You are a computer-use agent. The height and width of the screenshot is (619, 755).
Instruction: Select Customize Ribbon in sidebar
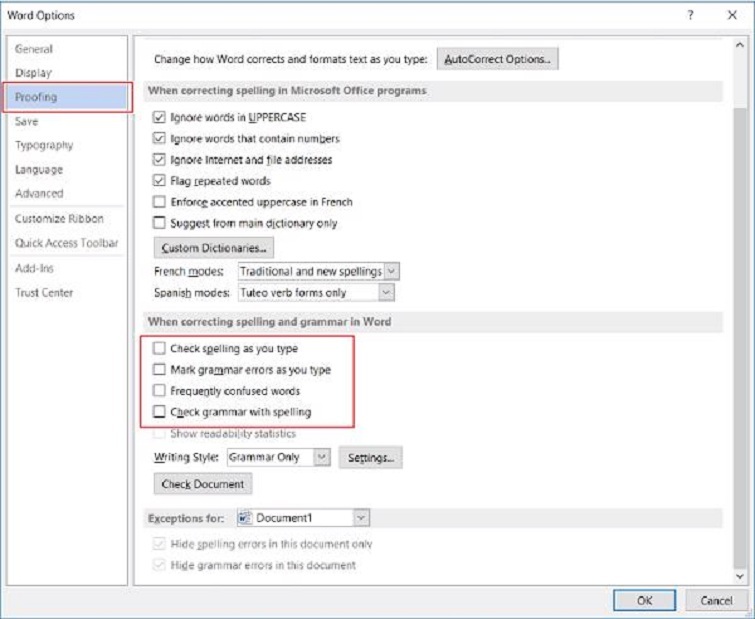tap(59, 219)
